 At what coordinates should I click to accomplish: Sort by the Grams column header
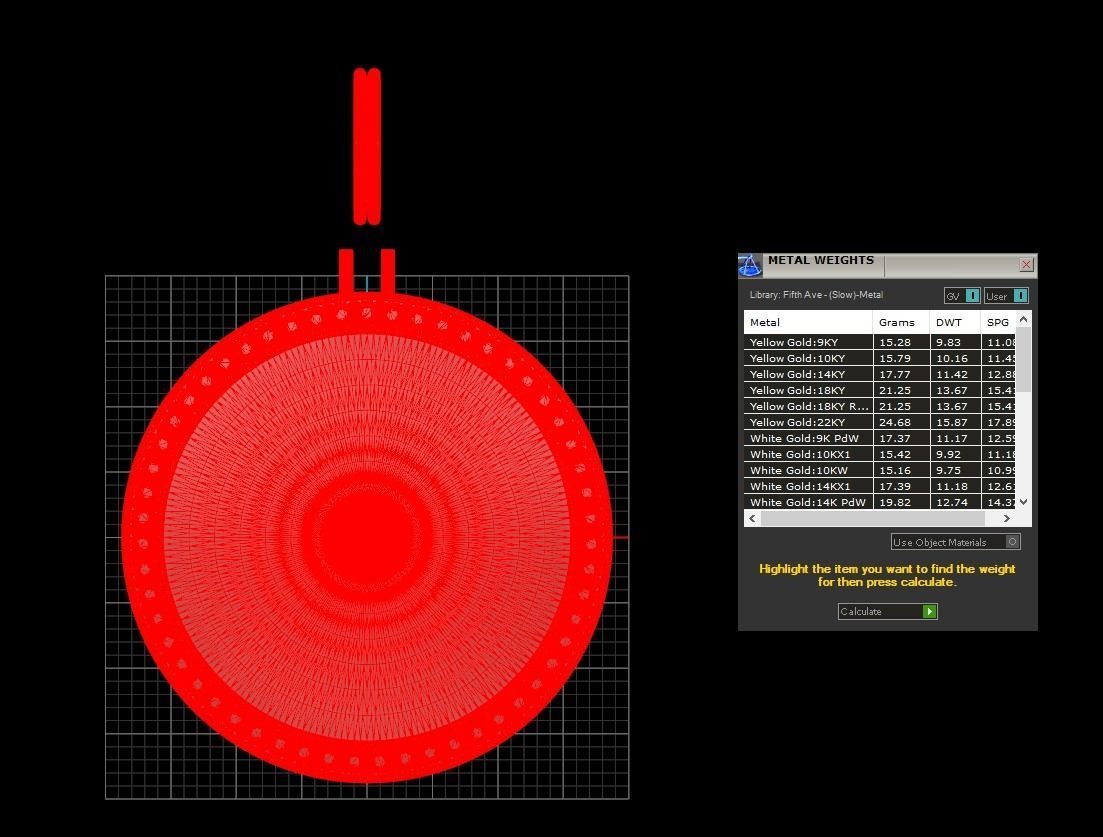tap(901, 322)
